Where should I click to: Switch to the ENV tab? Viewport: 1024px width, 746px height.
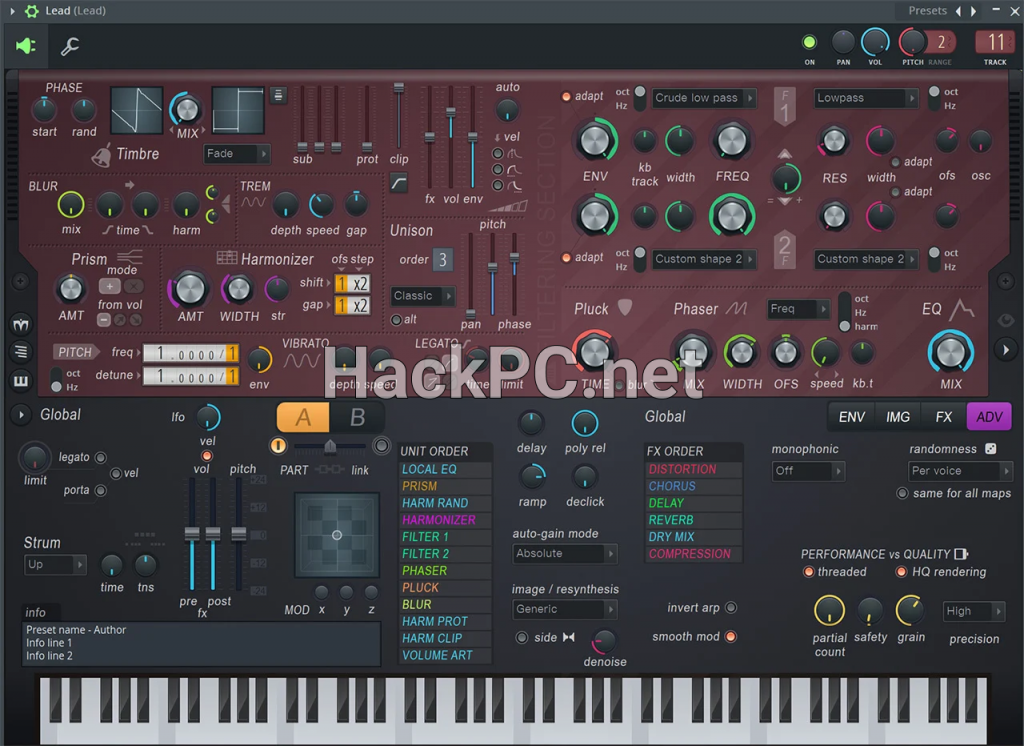pos(851,417)
